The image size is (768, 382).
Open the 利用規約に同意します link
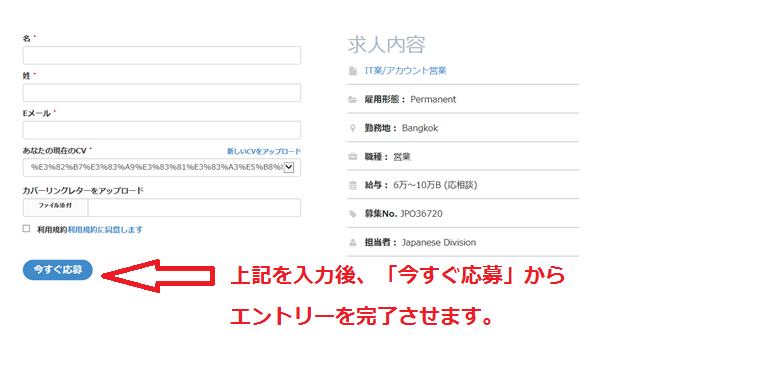[105, 230]
